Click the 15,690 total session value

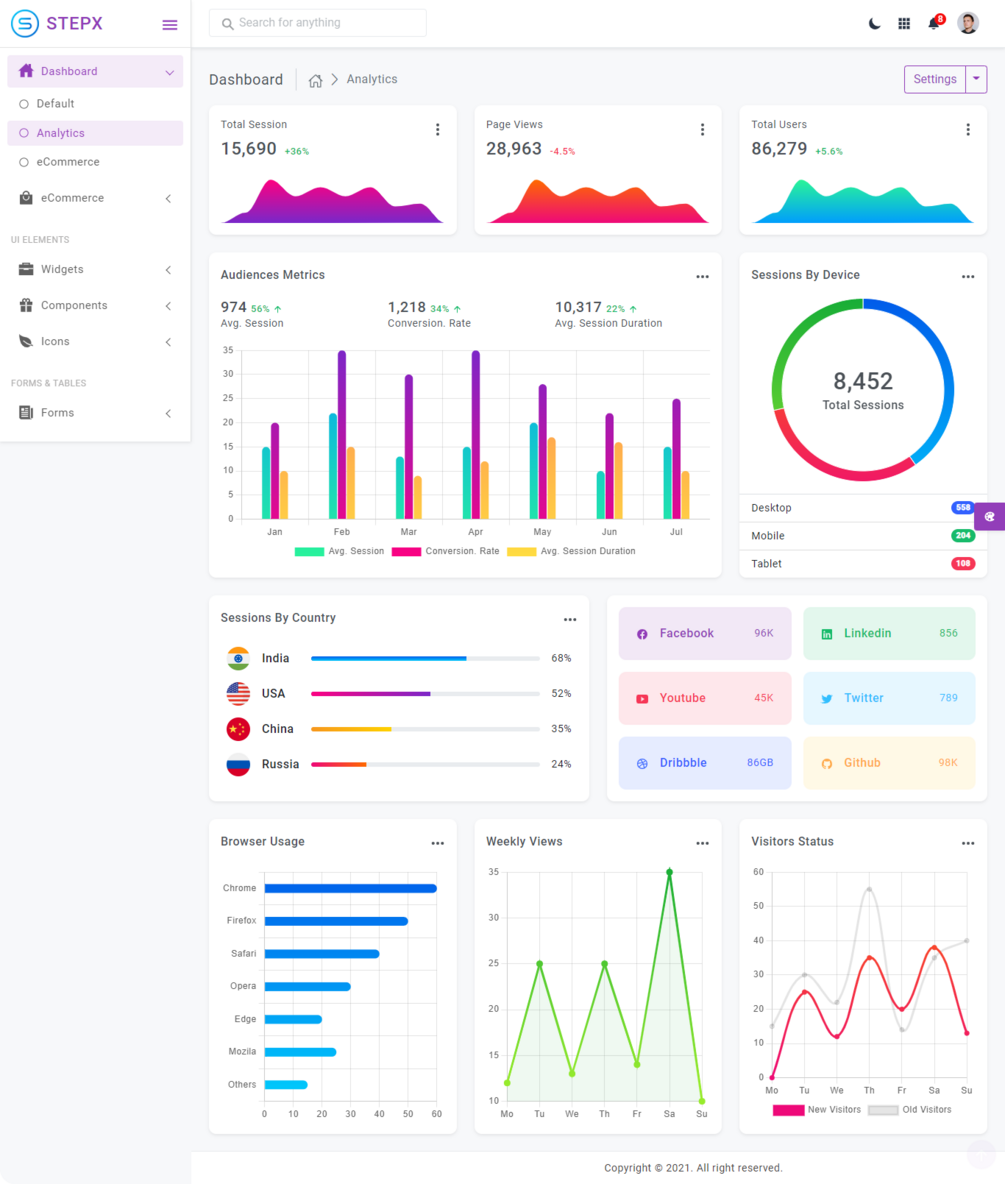pos(248,150)
